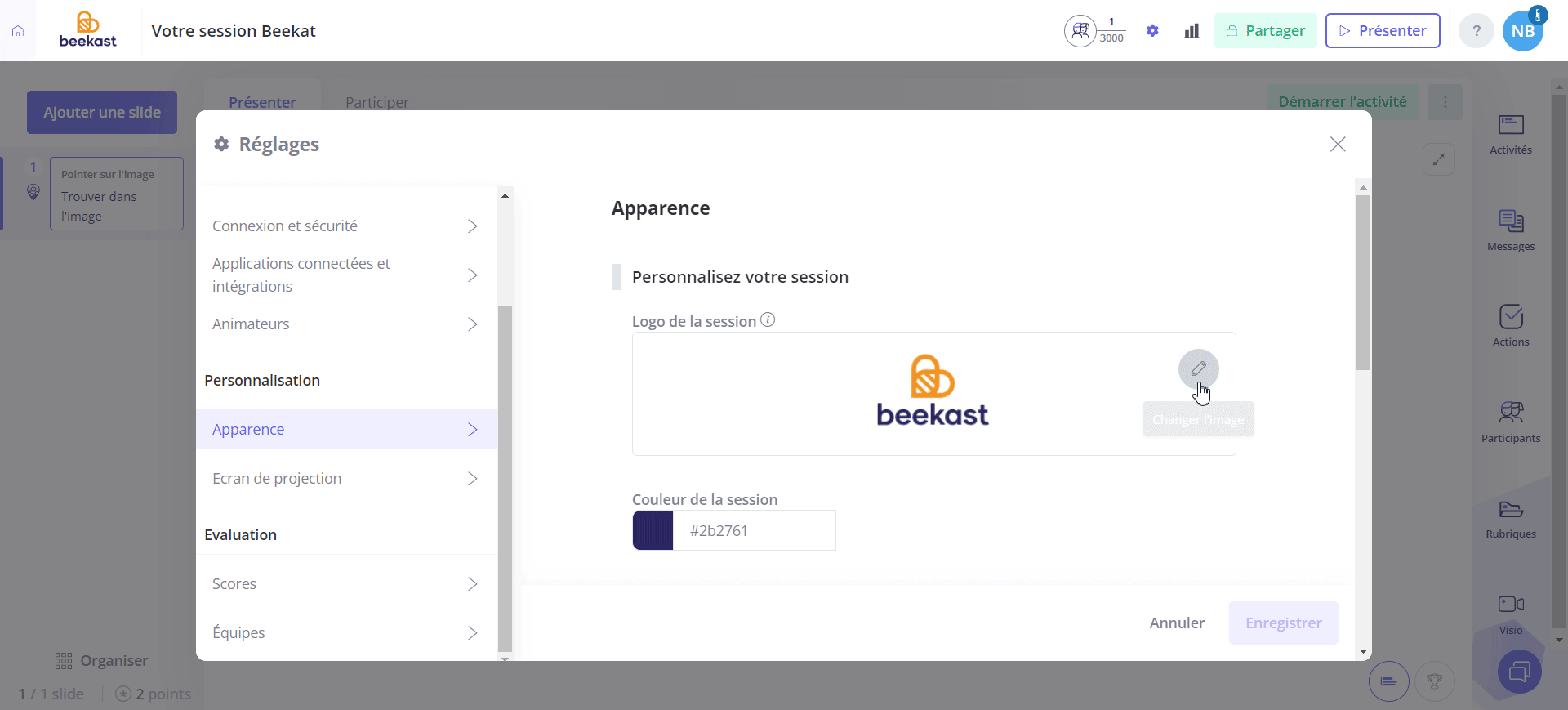
Task: Click Démarrer l'activité button
Action: click(x=1343, y=102)
